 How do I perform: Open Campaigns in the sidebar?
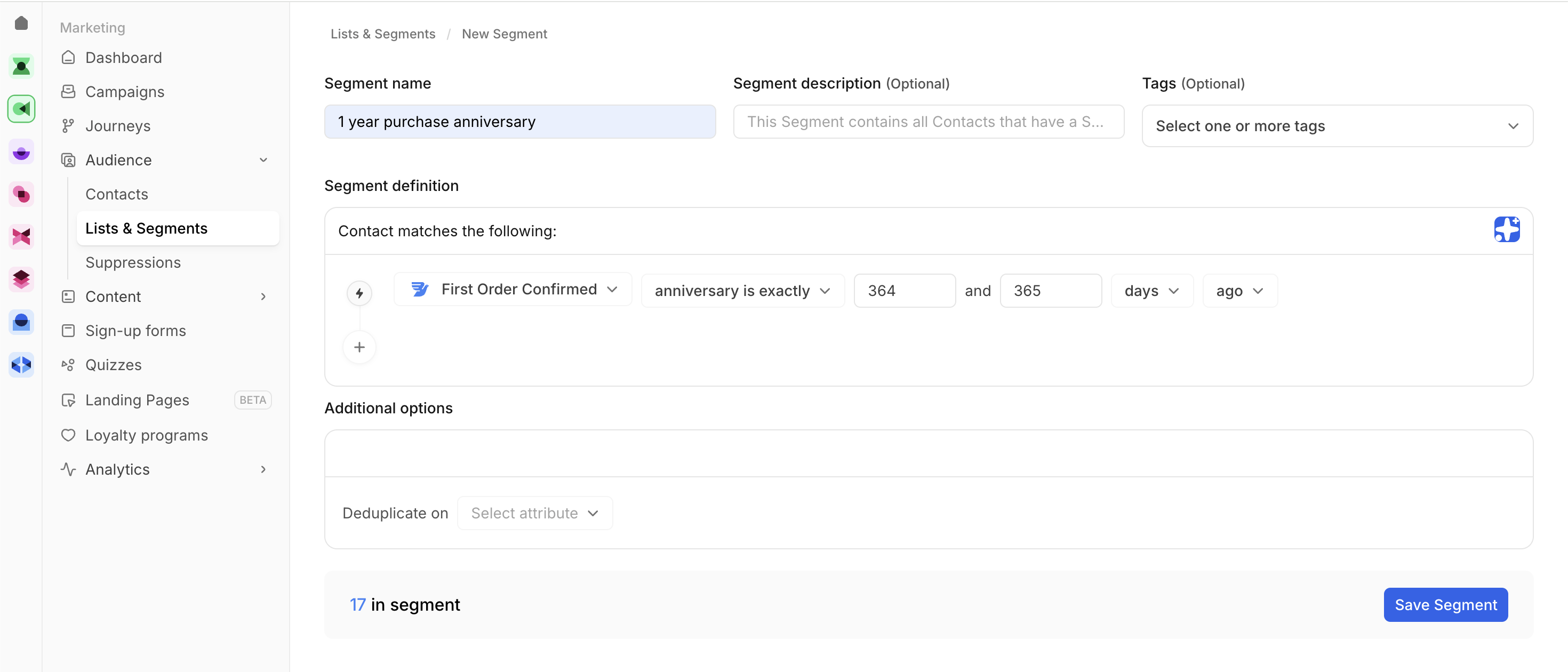125,92
